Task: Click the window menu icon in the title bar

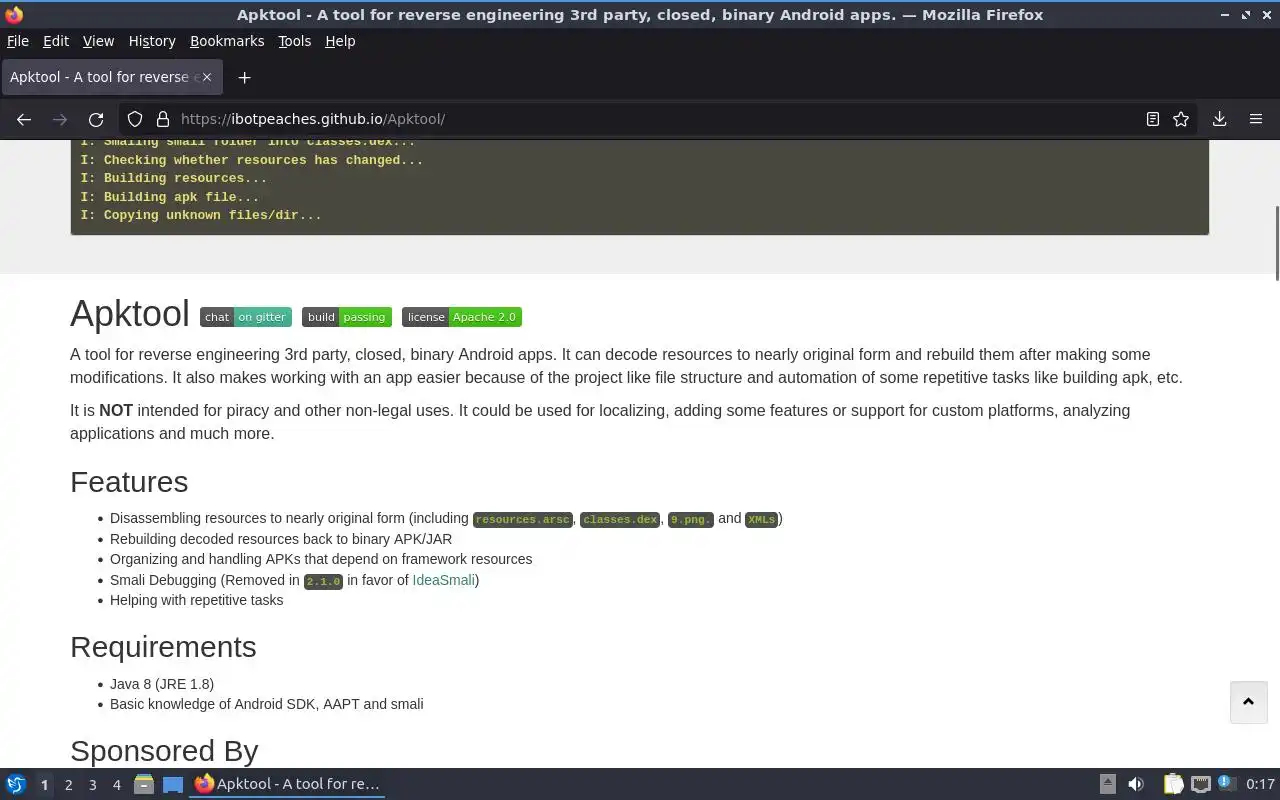Action: pyautogui.click(x=14, y=15)
